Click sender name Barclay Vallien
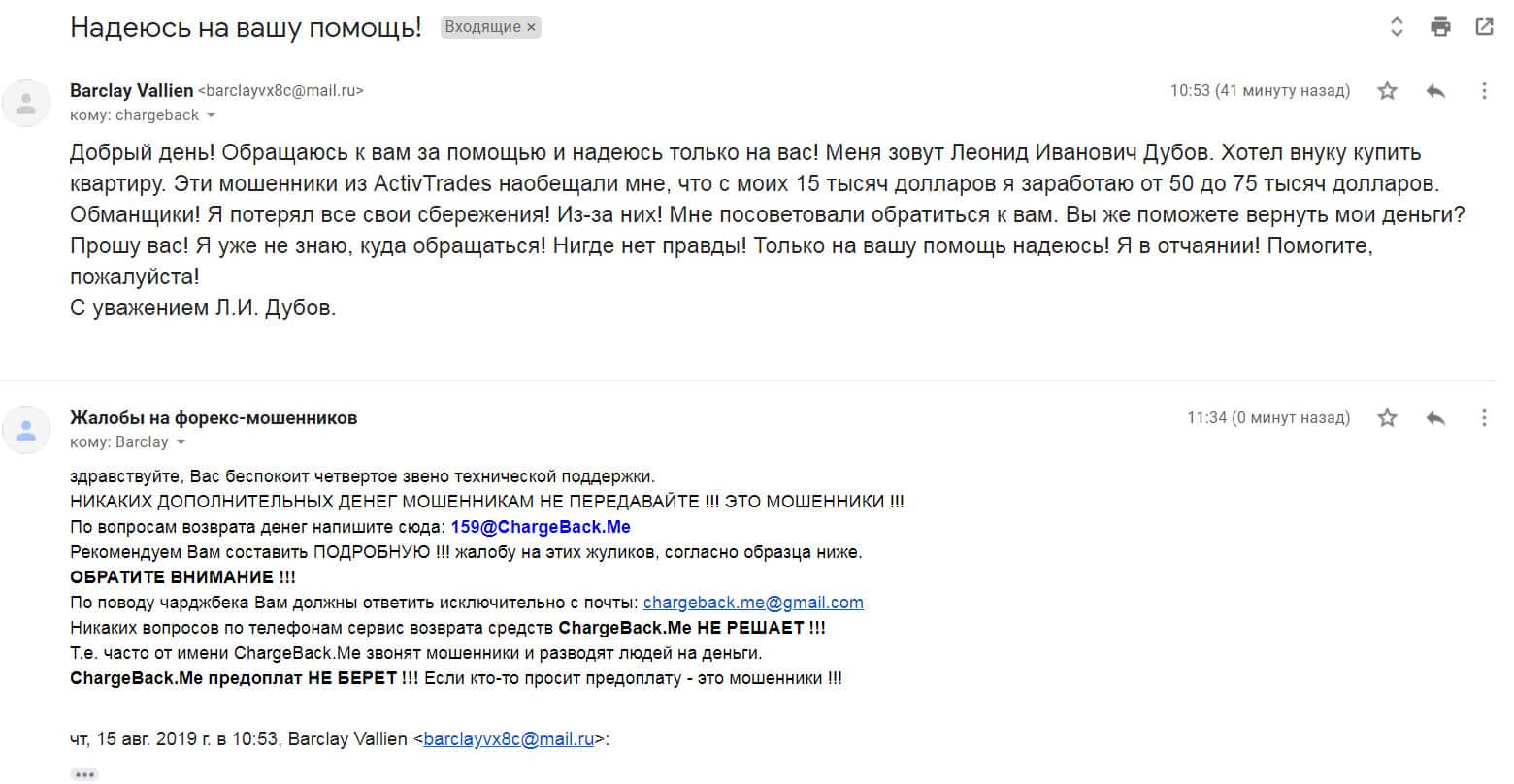Image resolution: width=1514 pixels, height=784 pixels. [131, 90]
